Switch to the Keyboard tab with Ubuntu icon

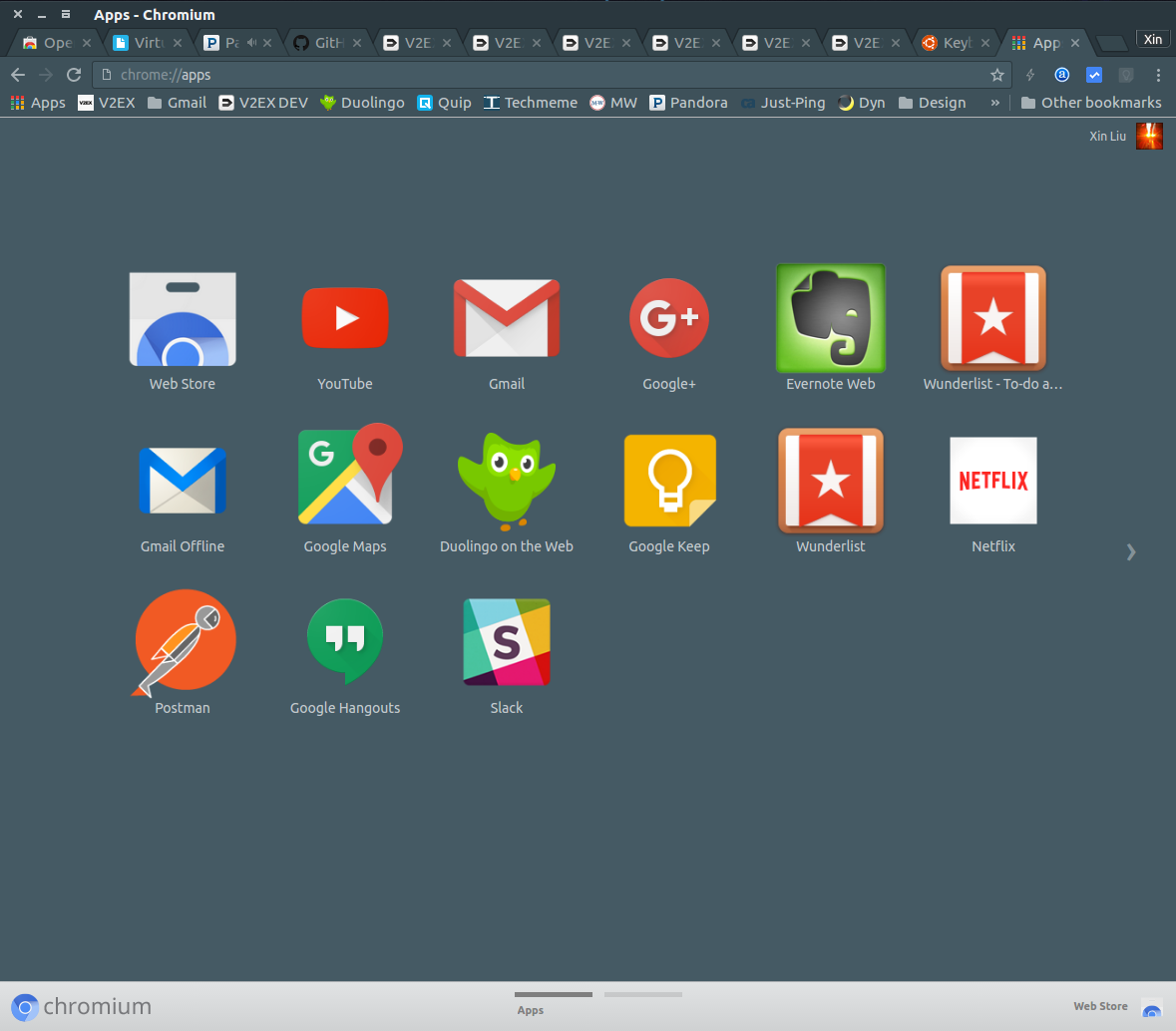click(x=955, y=43)
